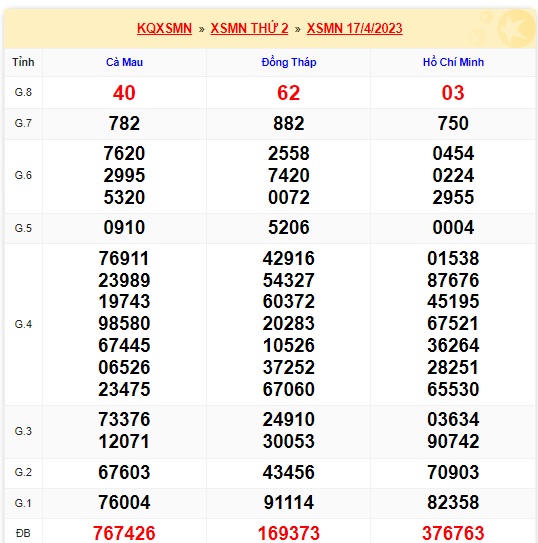Select G.4 number 42916
Image resolution: width=538 pixels, height=543 pixels.
click(289, 258)
